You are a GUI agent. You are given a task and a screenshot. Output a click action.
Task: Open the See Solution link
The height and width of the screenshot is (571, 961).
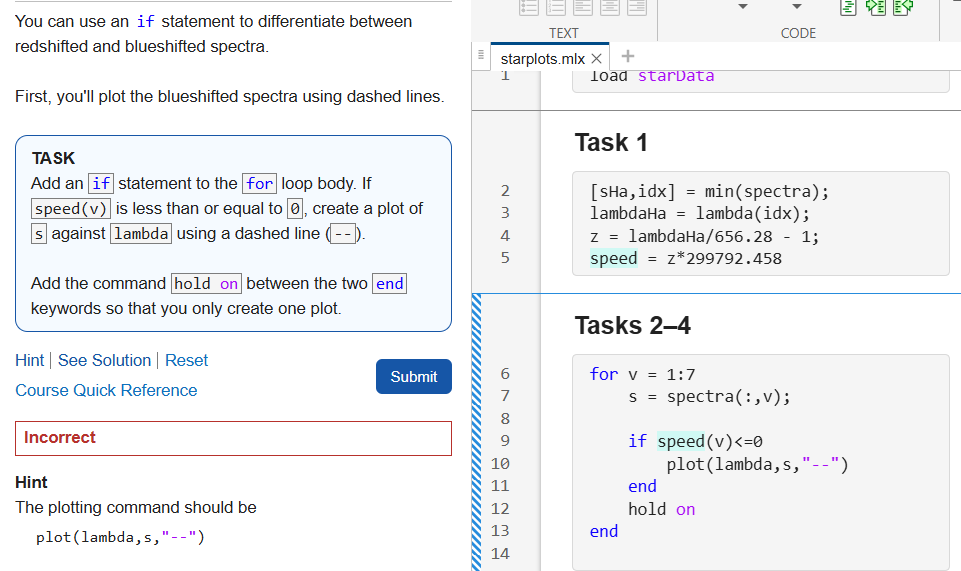pos(104,360)
